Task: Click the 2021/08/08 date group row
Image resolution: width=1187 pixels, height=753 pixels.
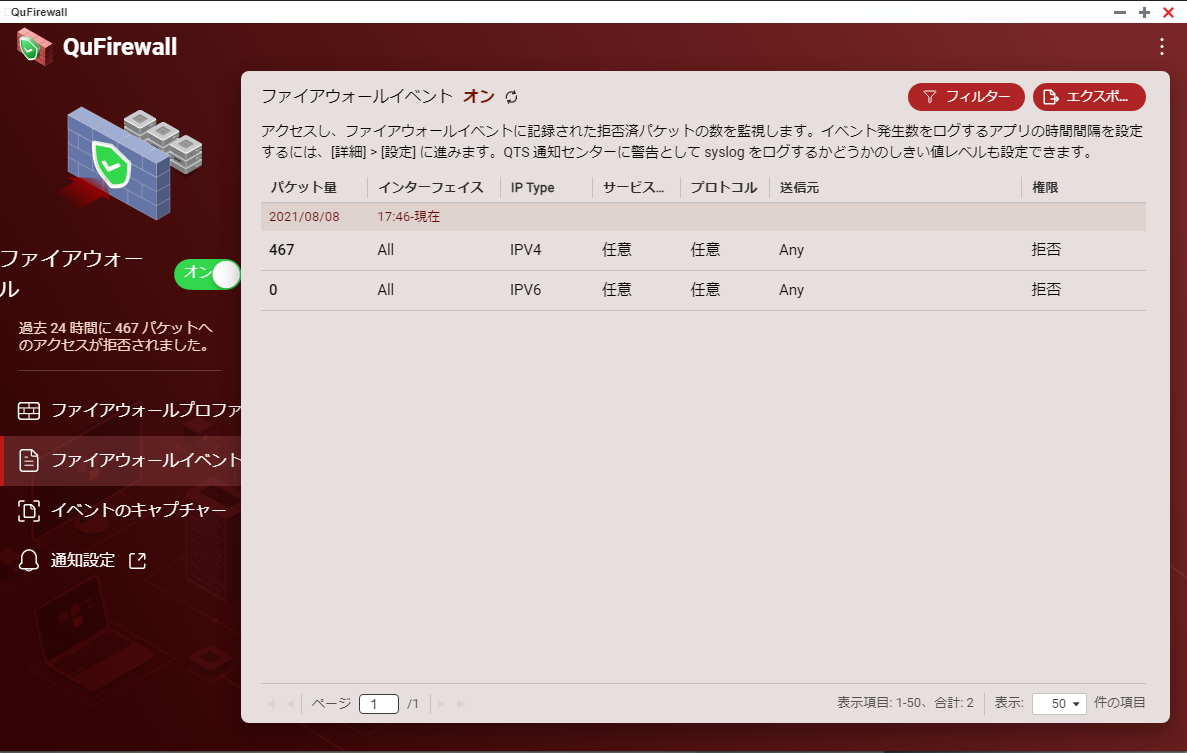Action: pos(703,216)
